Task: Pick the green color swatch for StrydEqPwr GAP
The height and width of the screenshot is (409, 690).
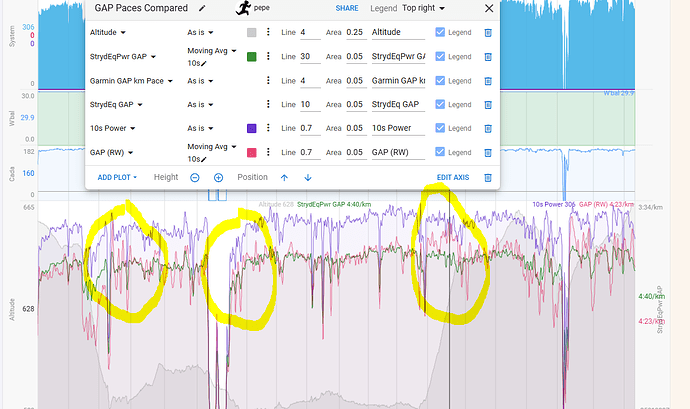Action: click(252, 57)
